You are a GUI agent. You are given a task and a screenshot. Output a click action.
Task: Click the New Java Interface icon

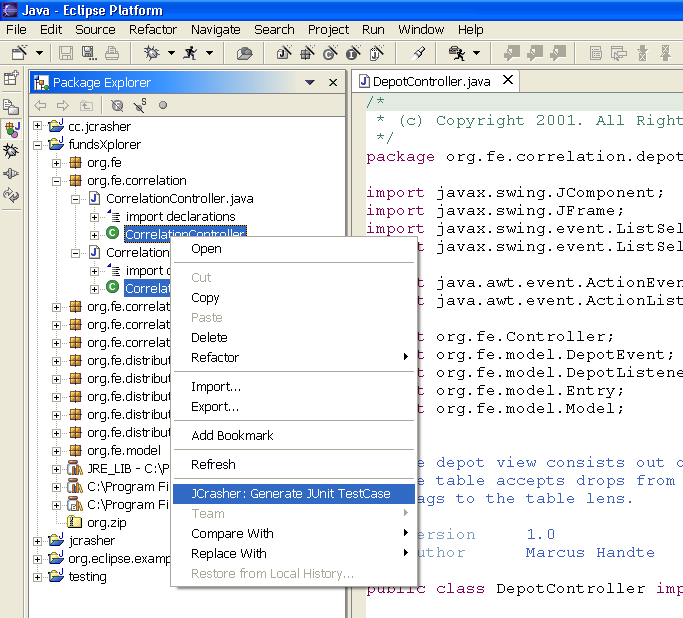pyautogui.click(x=354, y=53)
